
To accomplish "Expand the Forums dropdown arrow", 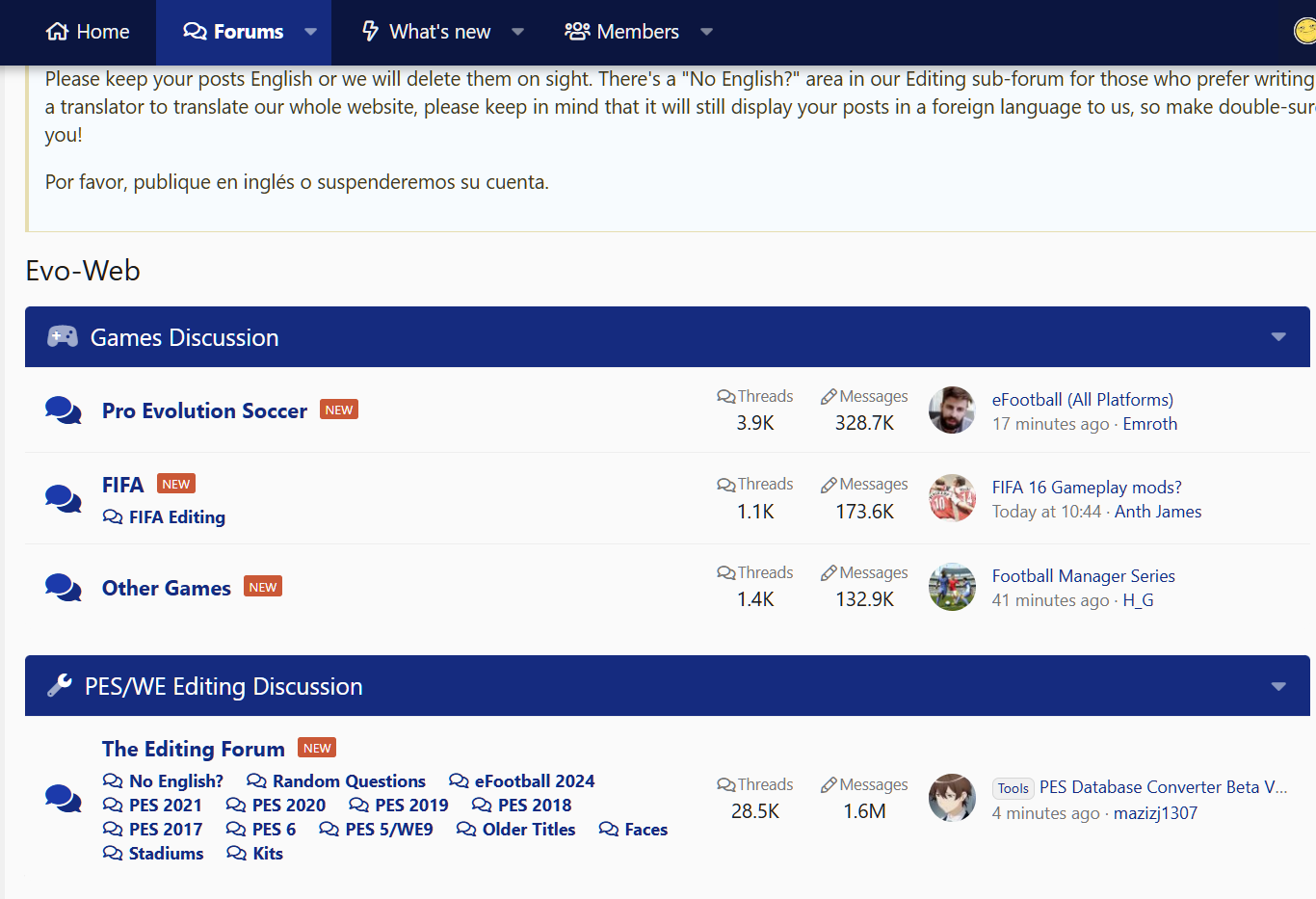I will (x=311, y=32).
